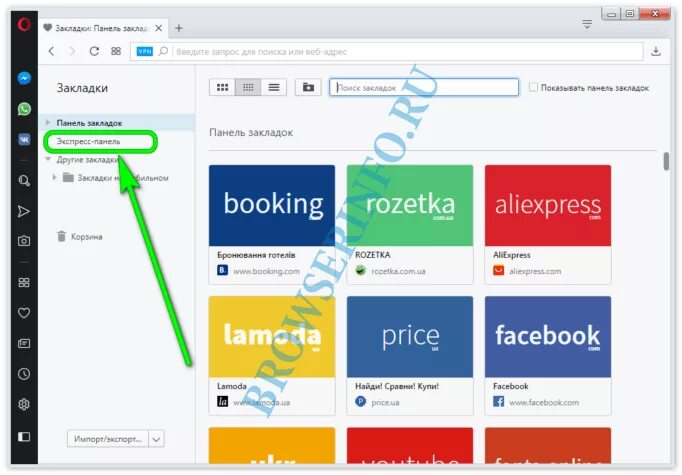Open the lamoda bookmark thumbnail
682x475 pixels.
[x=272, y=337]
